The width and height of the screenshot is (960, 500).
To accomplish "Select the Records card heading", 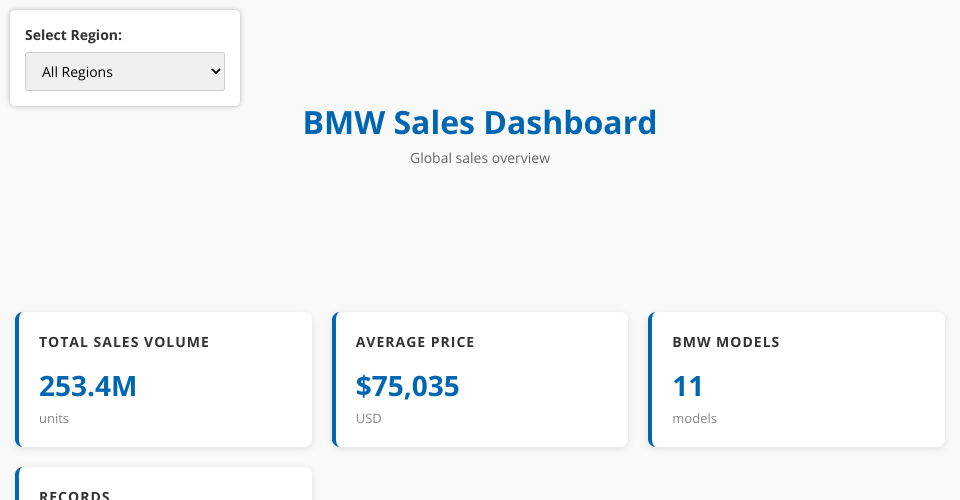I will click(x=74, y=495).
